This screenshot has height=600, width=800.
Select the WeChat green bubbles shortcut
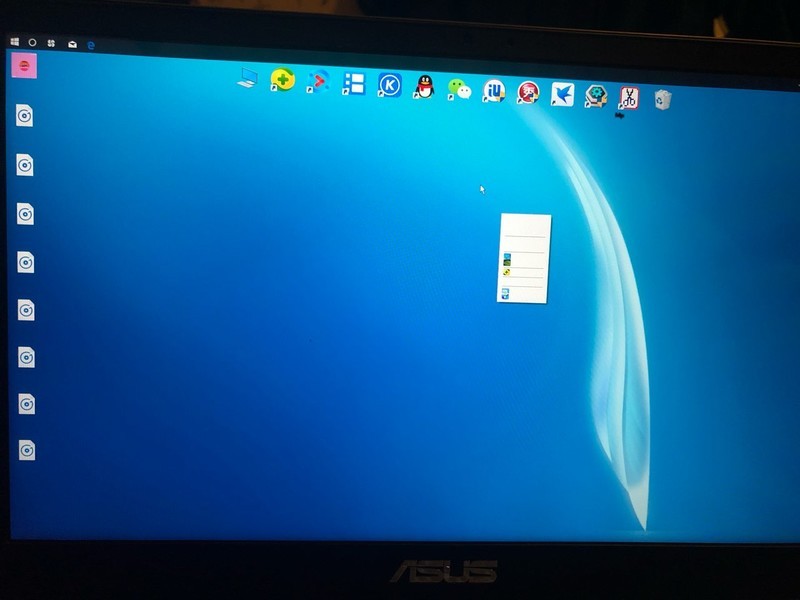point(459,89)
